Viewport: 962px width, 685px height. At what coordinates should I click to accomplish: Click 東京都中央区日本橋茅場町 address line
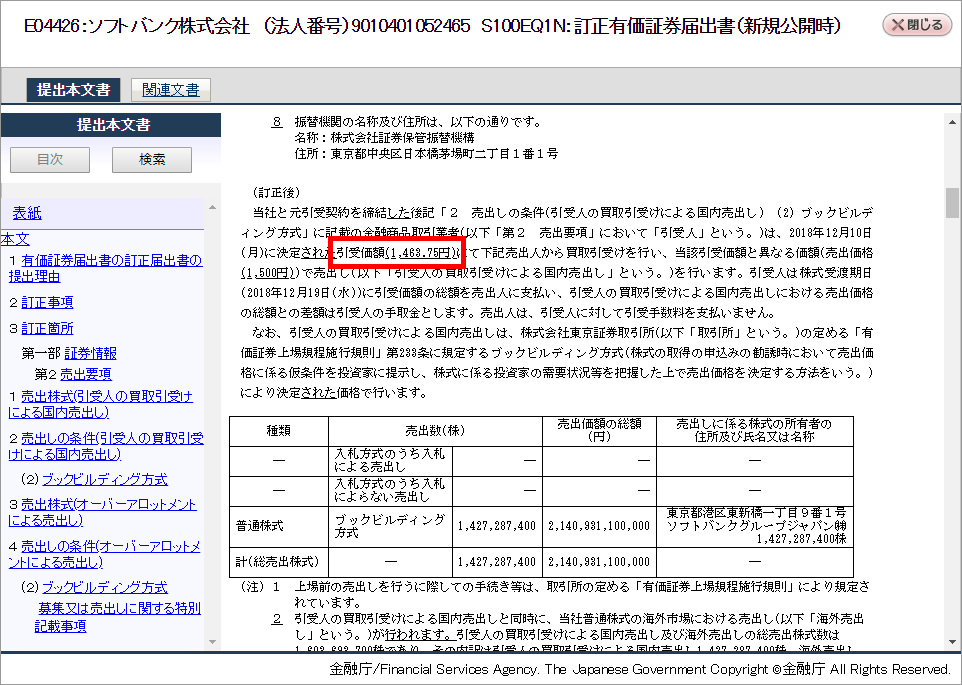(426, 154)
